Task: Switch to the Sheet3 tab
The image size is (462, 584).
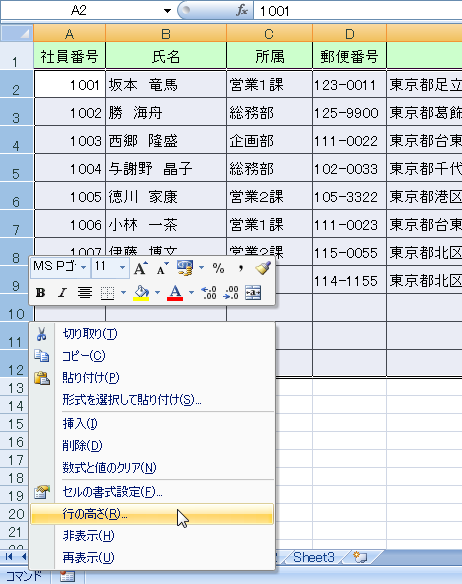Action: tap(314, 558)
